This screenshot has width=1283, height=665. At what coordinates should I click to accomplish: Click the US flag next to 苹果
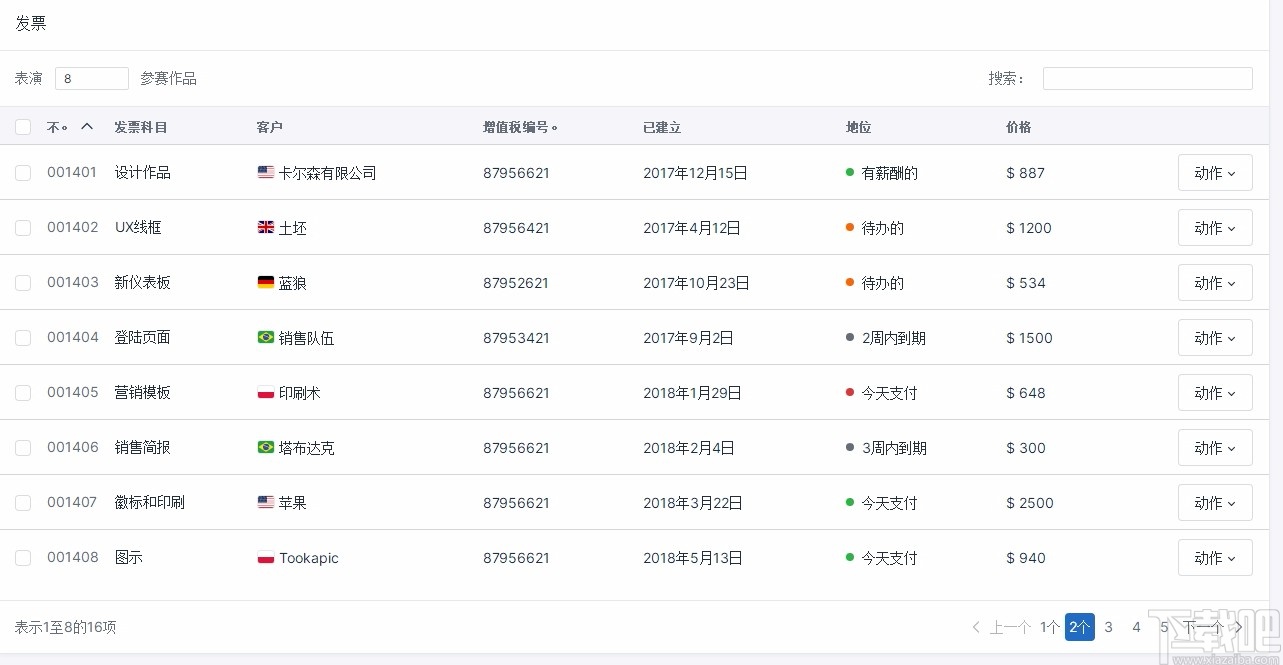click(x=265, y=502)
